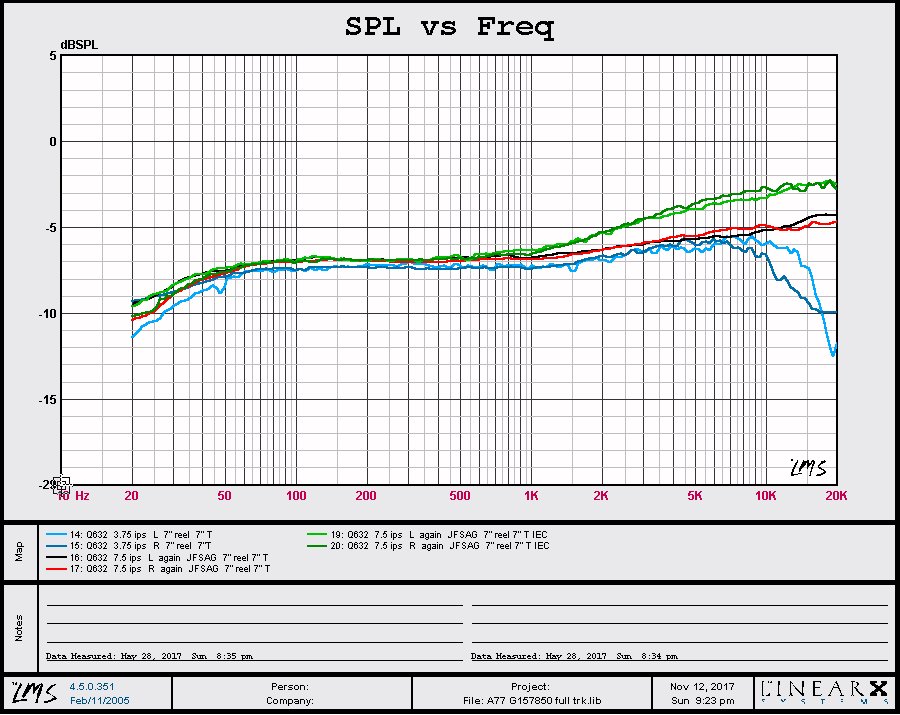This screenshot has height=715, width=900.
Task: Click the LinearX Systems logo
Action: (823, 691)
